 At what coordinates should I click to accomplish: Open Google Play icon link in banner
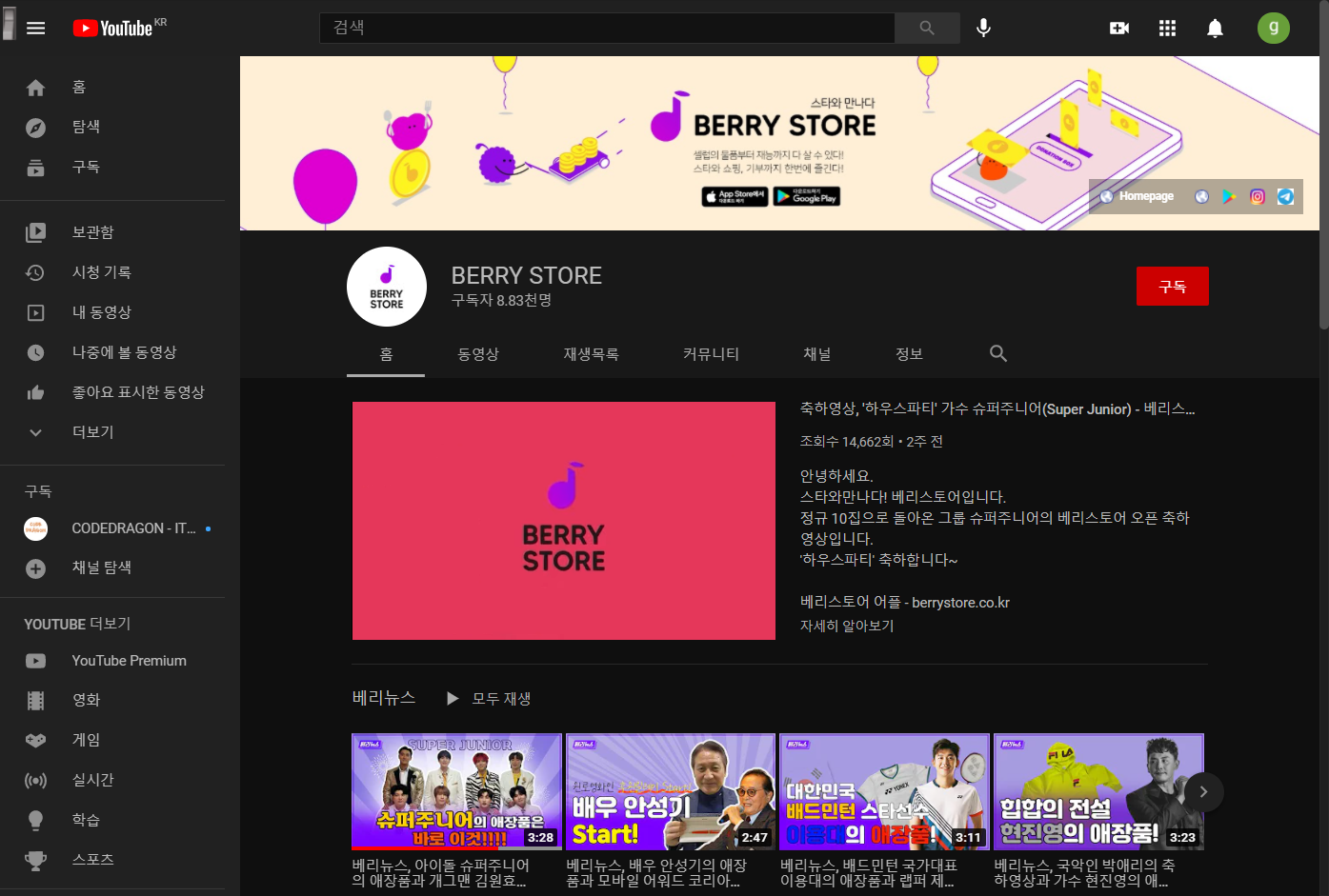pyautogui.click(x=1229, y=196)
